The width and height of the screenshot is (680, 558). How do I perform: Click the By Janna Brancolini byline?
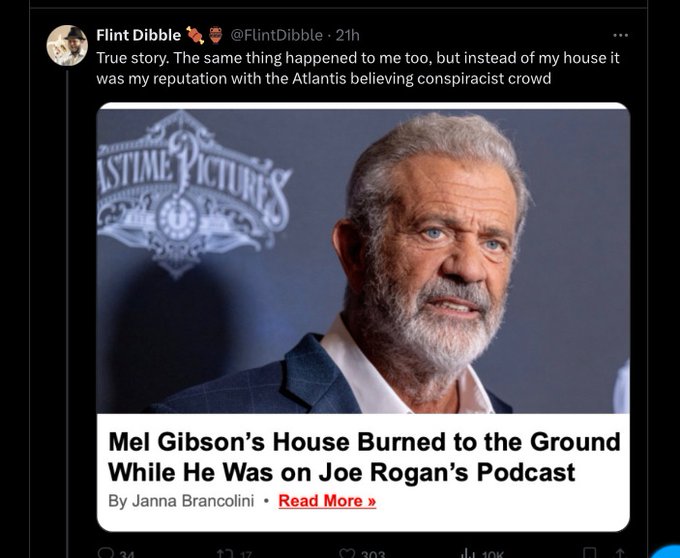(184, 501)
